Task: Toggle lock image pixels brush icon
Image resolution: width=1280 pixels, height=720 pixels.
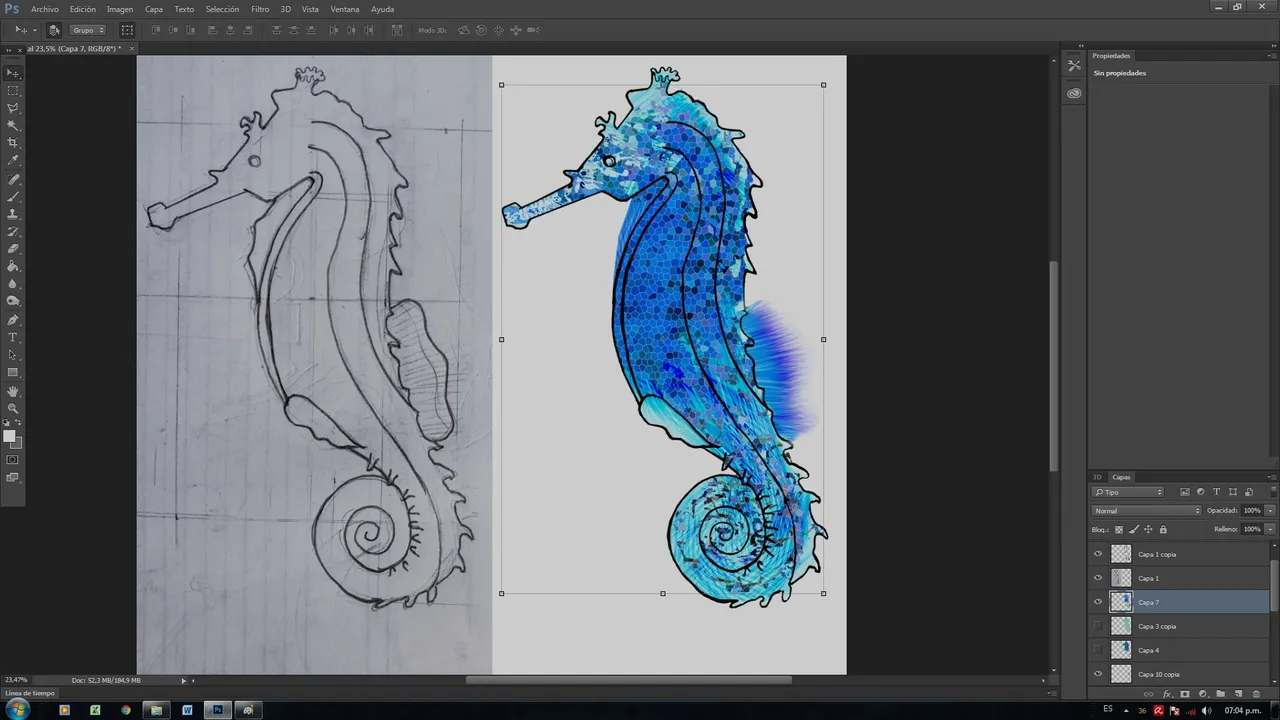Action: [1134, 529]
